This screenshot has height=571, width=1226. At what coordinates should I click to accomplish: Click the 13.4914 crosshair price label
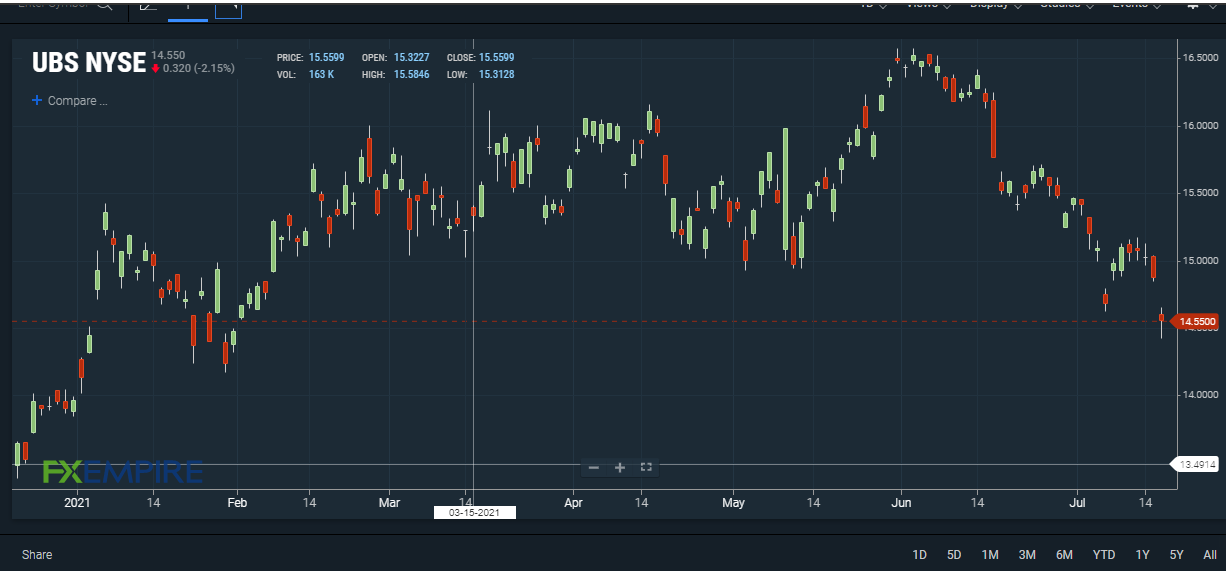tap(1193, 464)
